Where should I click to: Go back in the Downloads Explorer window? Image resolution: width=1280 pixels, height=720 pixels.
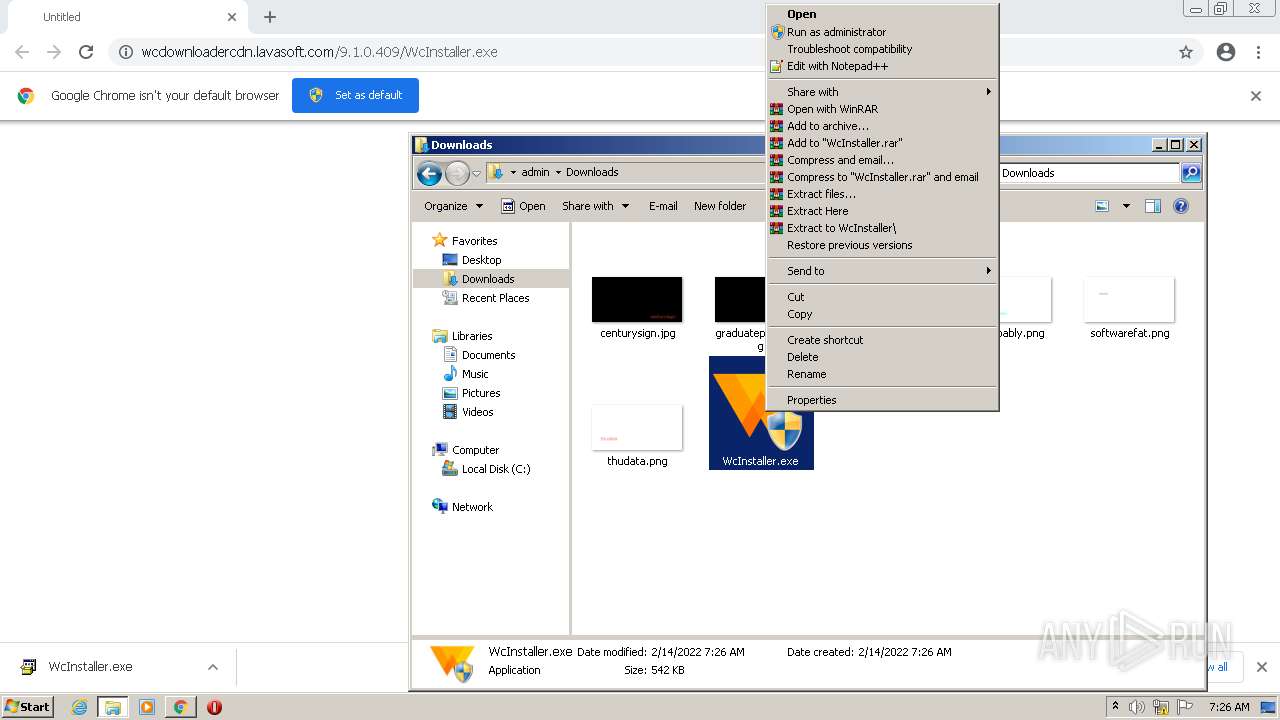click(429, 173)
